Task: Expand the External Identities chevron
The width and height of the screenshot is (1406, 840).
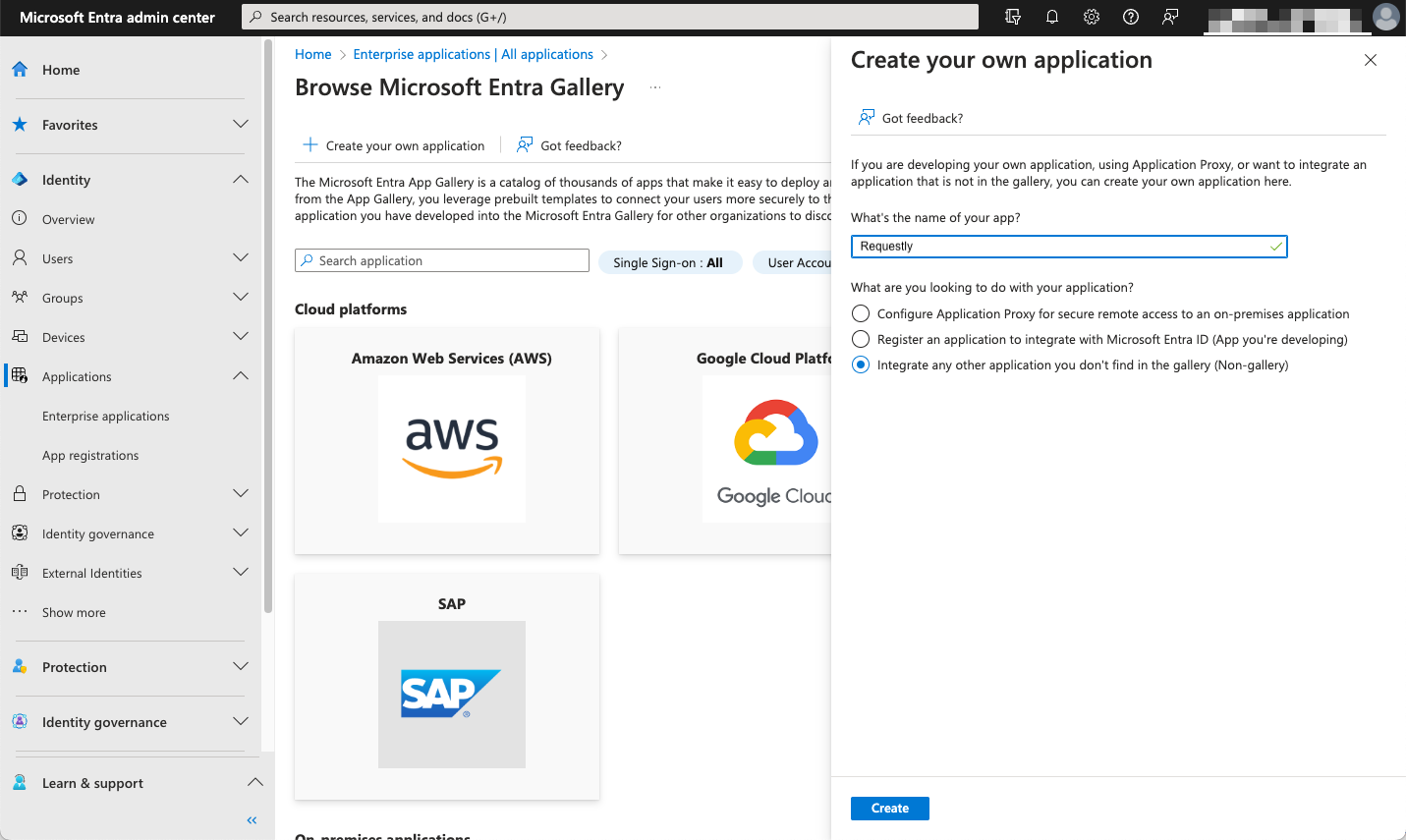Action: [241, 572]
